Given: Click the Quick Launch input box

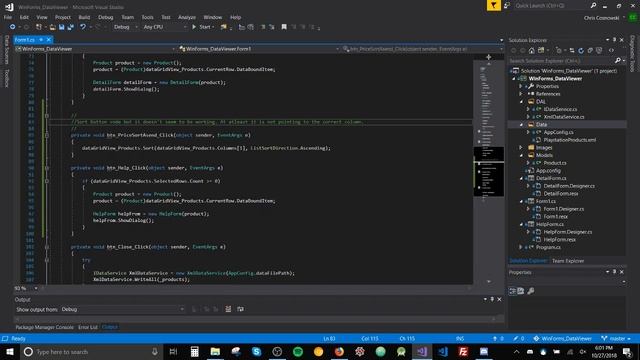Looking at the screenshot, I should [x=551, y=6].
